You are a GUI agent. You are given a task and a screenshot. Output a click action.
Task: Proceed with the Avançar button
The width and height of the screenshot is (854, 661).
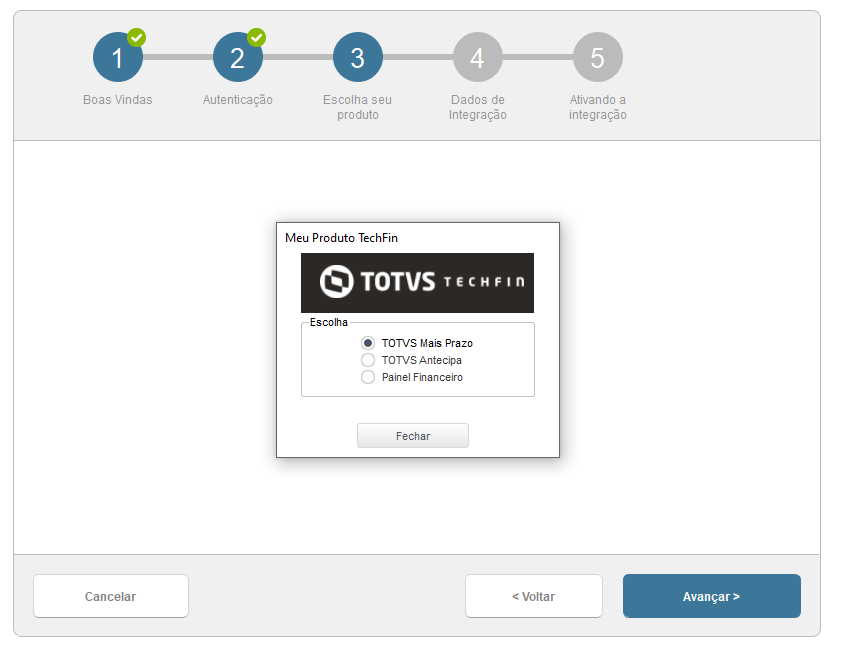click(x=712, y=596)
